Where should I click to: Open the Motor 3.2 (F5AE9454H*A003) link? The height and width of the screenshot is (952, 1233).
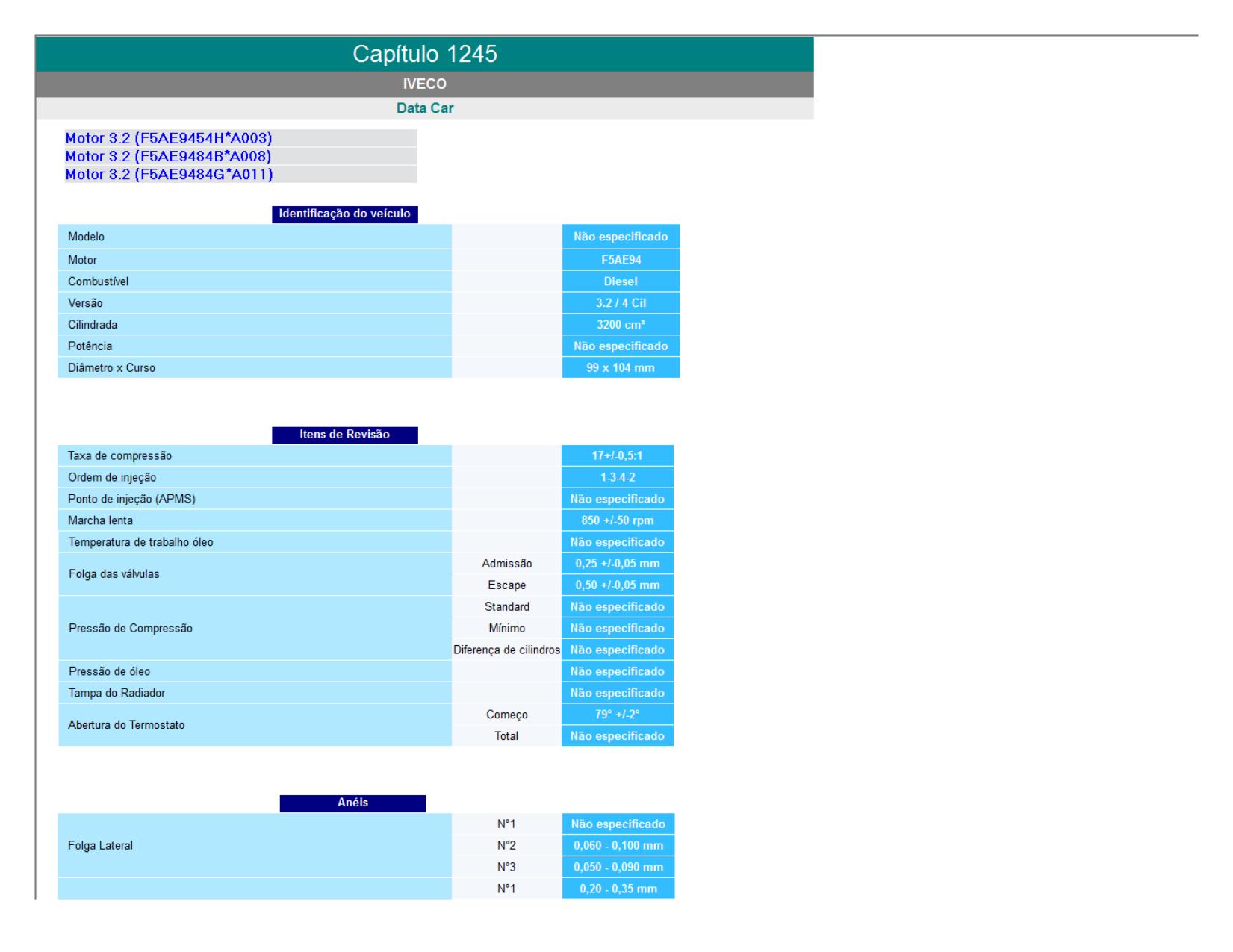coord(169,138)
